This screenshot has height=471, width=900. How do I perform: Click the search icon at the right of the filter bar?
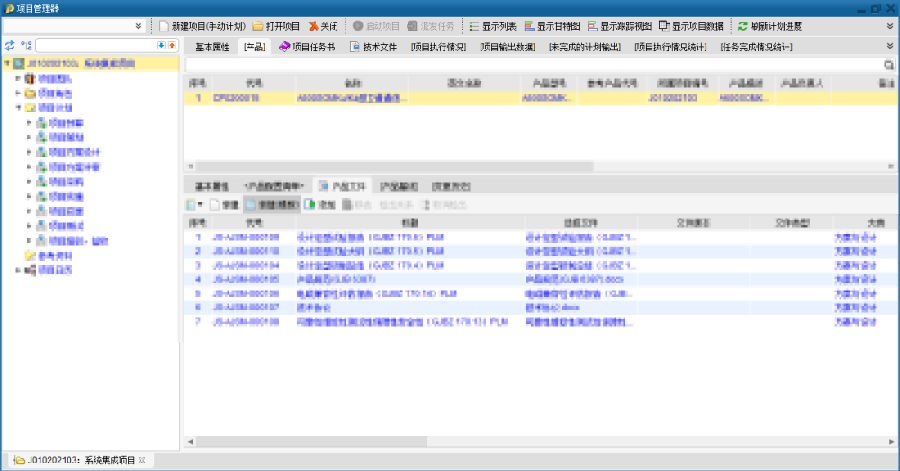click(888, 64)
